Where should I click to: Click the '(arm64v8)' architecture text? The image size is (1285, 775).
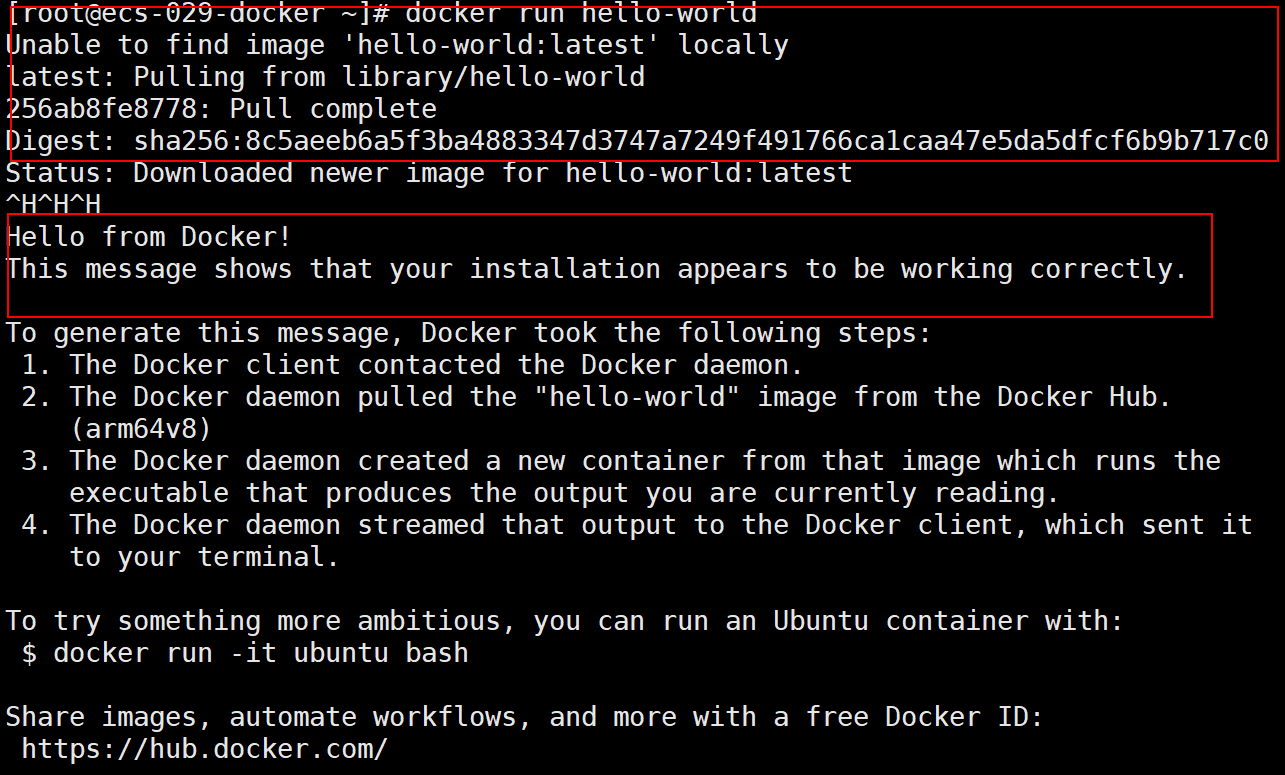(x=141, y=429)
